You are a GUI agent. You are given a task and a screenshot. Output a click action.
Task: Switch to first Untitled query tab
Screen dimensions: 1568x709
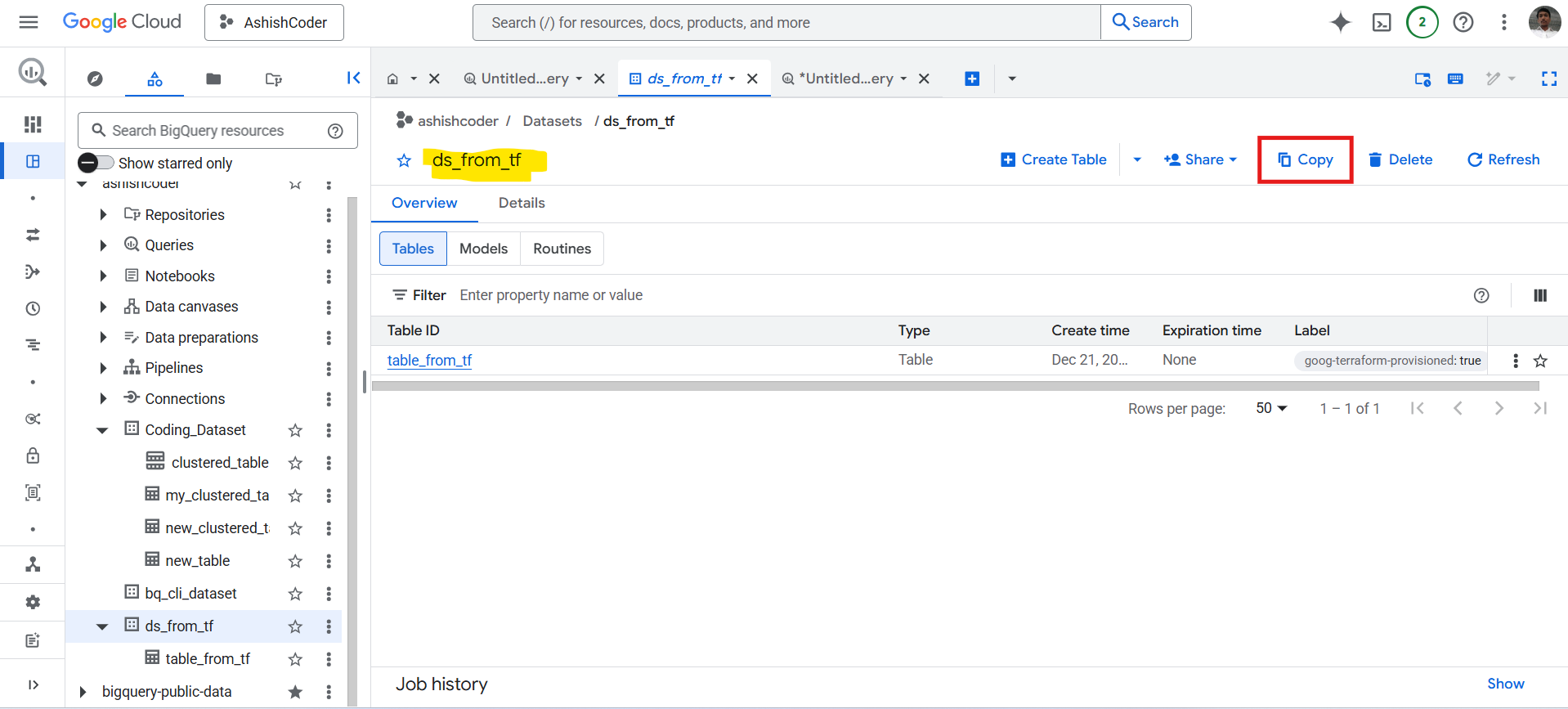tap(524, 79)
